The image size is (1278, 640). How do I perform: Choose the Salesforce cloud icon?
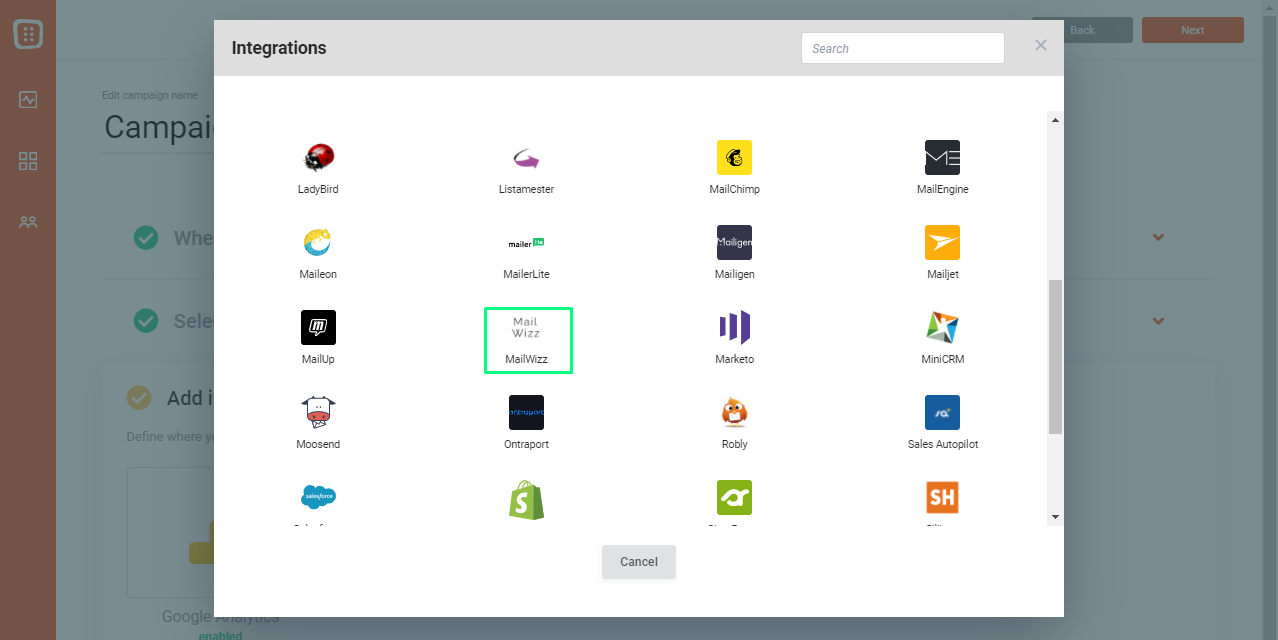(318, 497)
